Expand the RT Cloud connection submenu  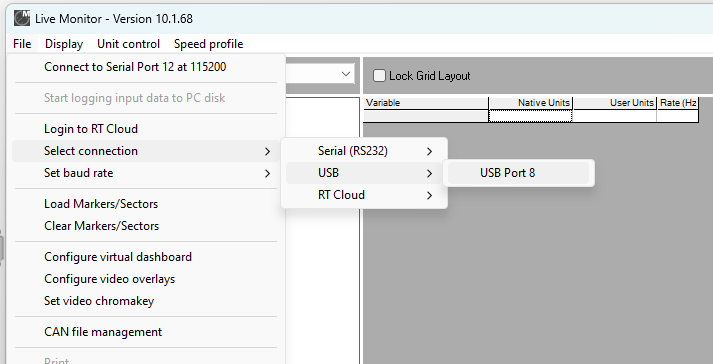coord(364,195)
